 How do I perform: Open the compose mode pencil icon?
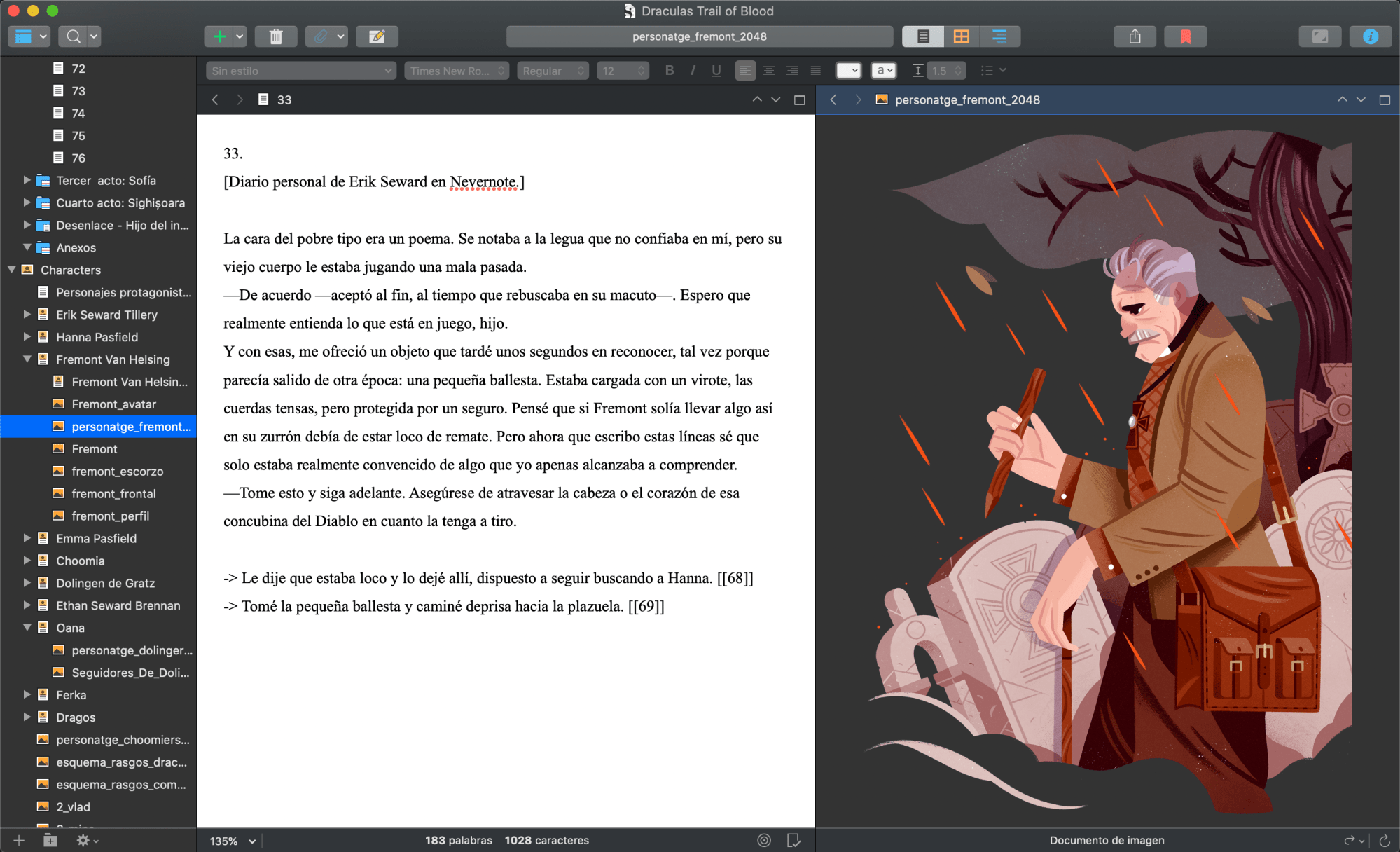click(377, 36)
